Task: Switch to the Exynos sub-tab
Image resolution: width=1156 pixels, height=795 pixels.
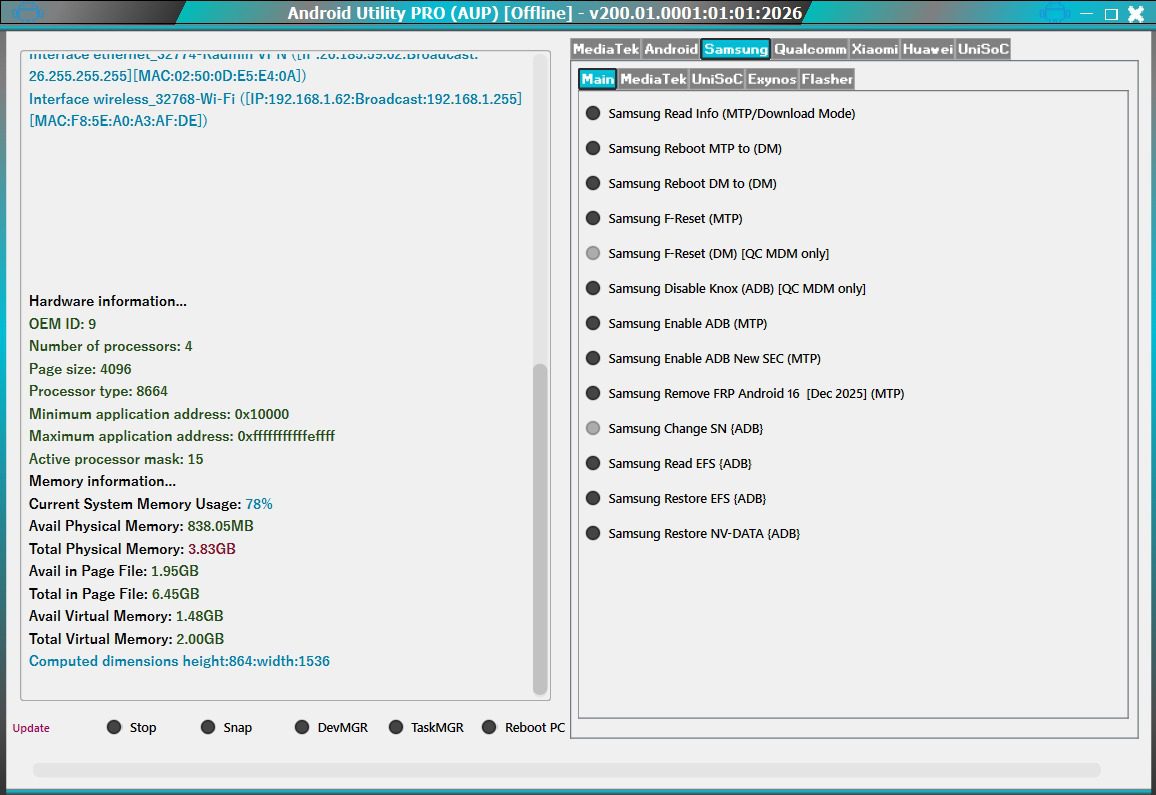Action: pyautogui.click(x=772, y=80)
